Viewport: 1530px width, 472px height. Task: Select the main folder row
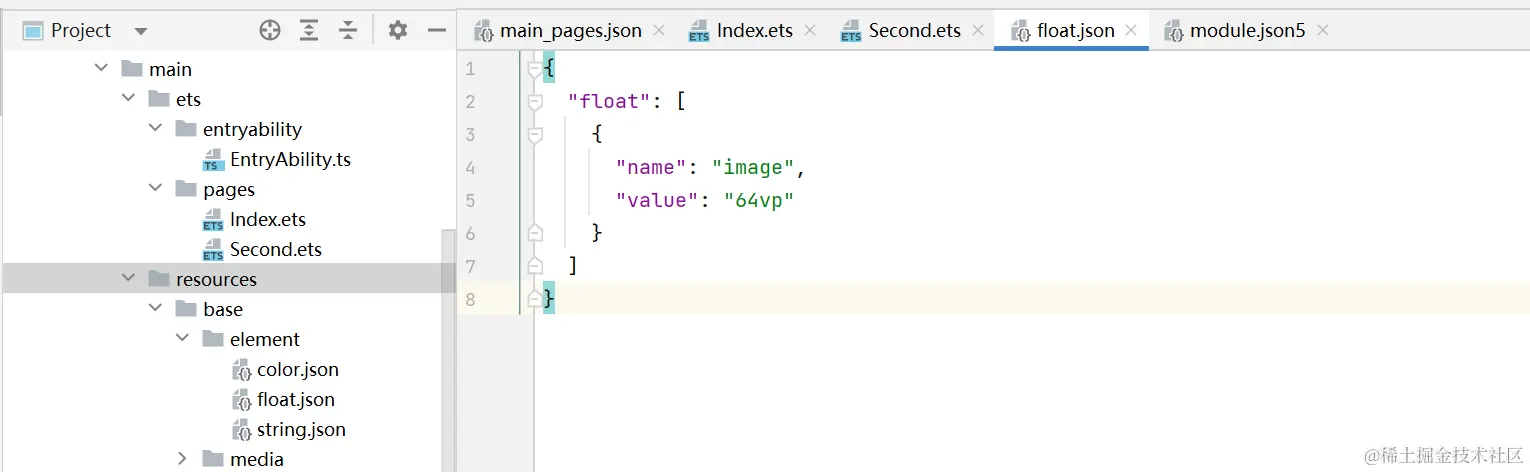[x=228, y=69]
